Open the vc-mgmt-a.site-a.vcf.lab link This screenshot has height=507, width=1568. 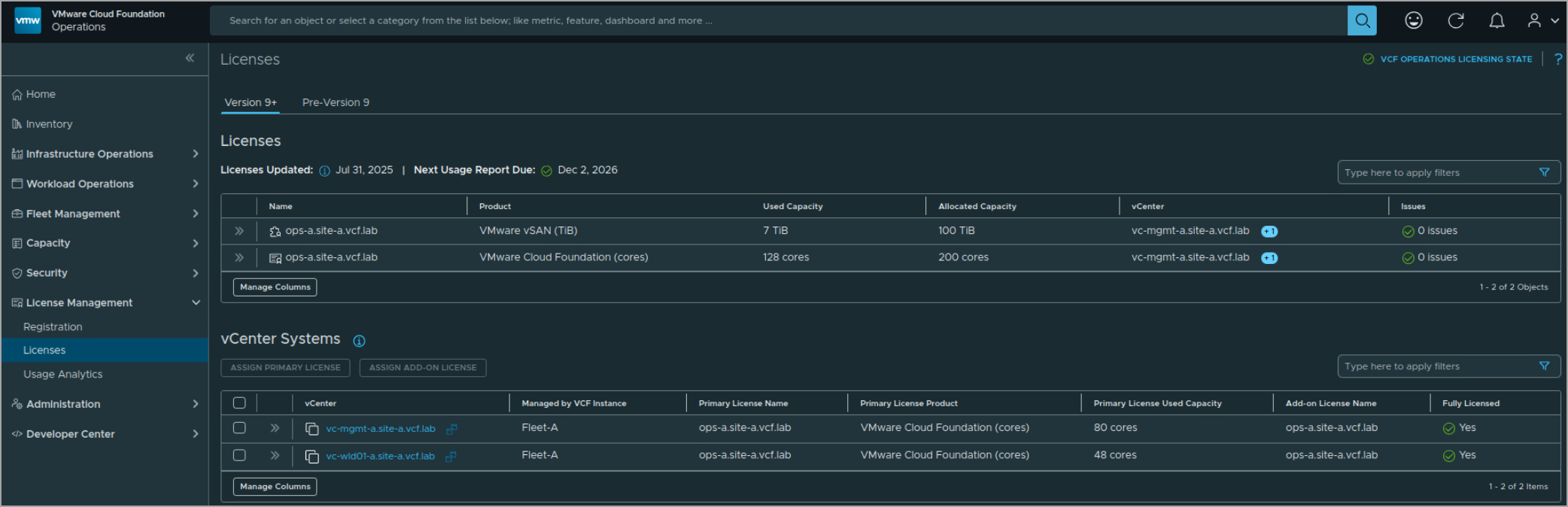[381, 429]
